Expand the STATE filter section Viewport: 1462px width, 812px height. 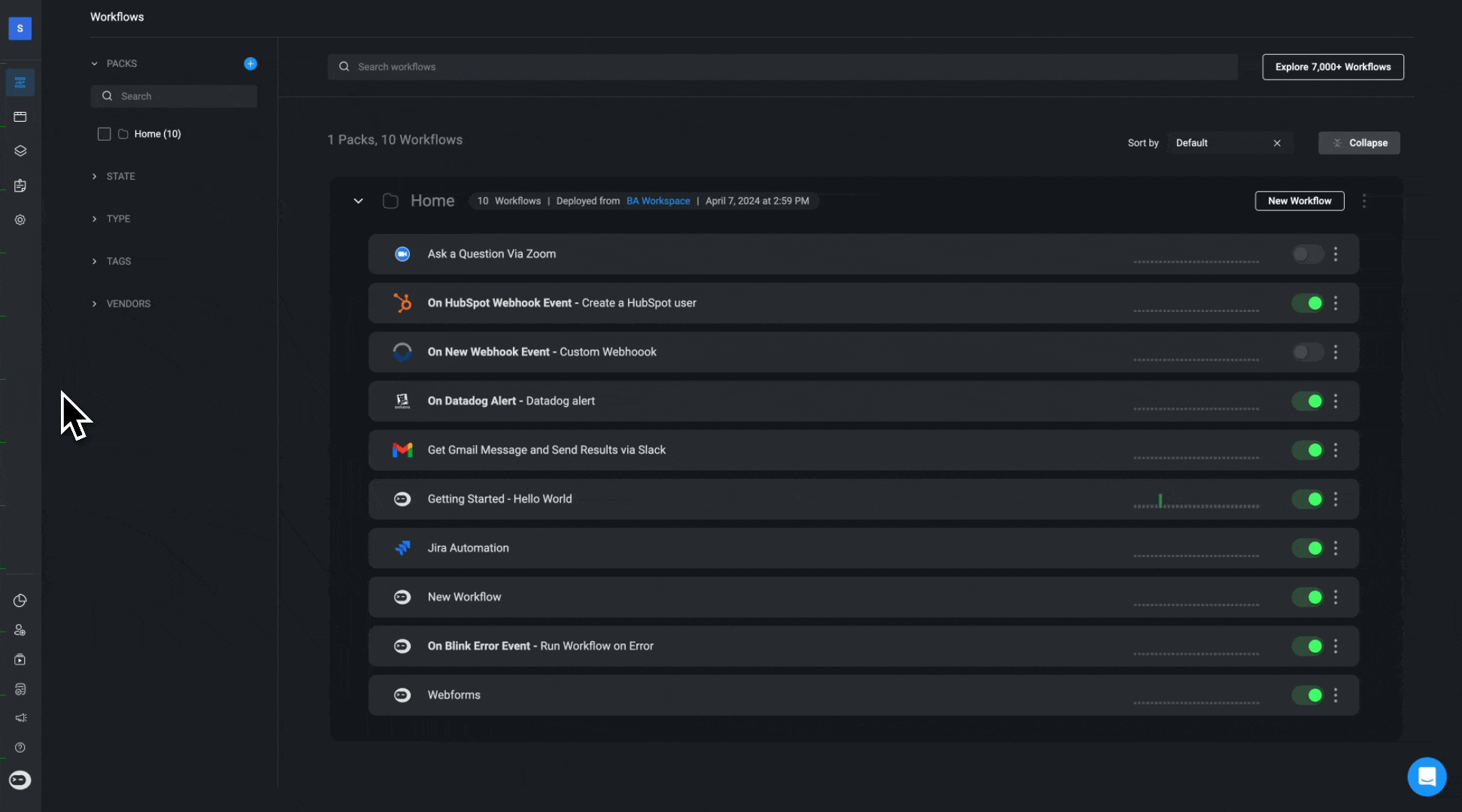pyautogui.click(x=120, y=176)
